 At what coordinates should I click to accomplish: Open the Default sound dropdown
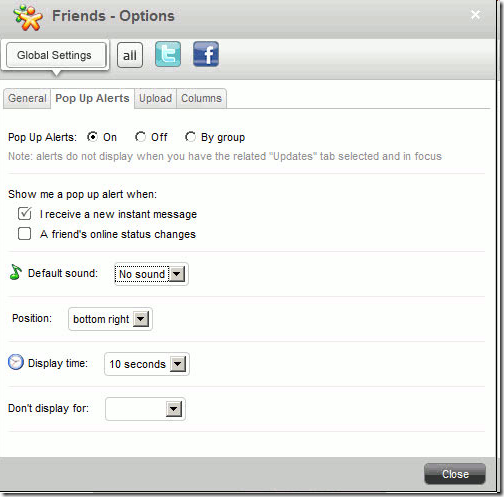tap(151, 274)
